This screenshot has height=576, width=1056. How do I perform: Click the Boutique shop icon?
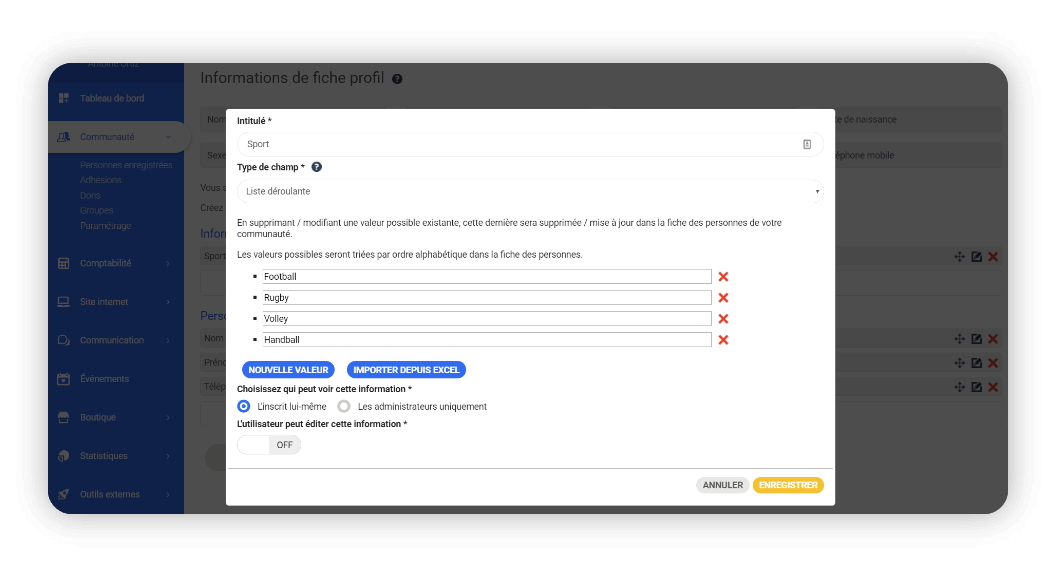pyautogui.click(x=64, y=417)
